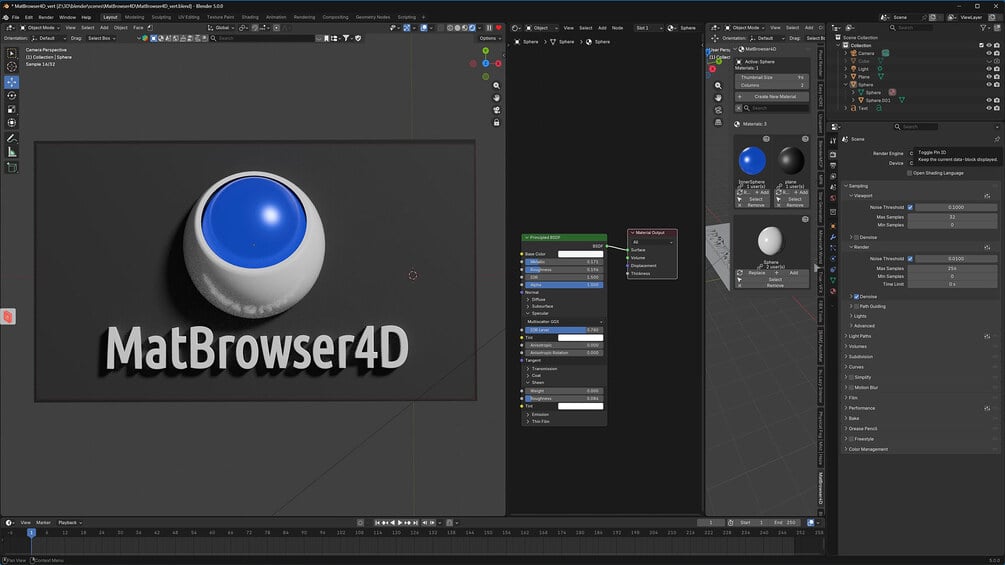Open the Tool properties tab icon
This screenshot has width=1005, height=565.
pos(833,141)
